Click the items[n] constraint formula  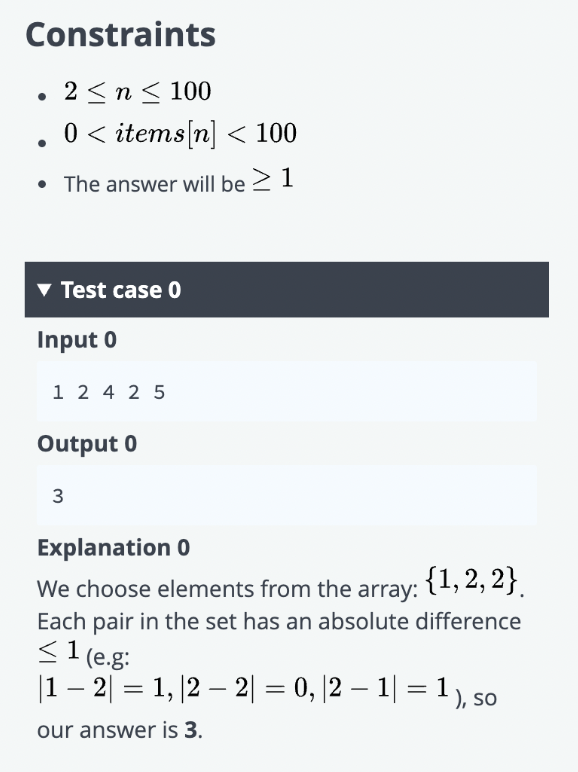pyautogui.click(x=180, y=134)
